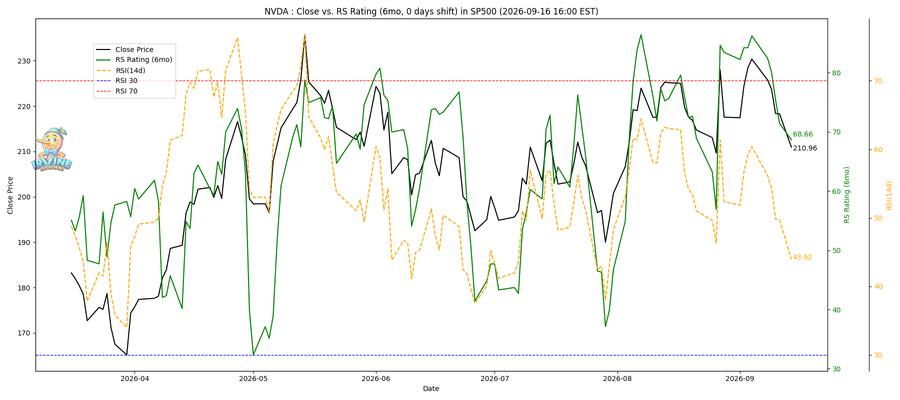Image resolution: width=900 pixels, height=400 pixels.
Task: Click the orange 40 tick on the RSI axis
Action: pos(878,286)
